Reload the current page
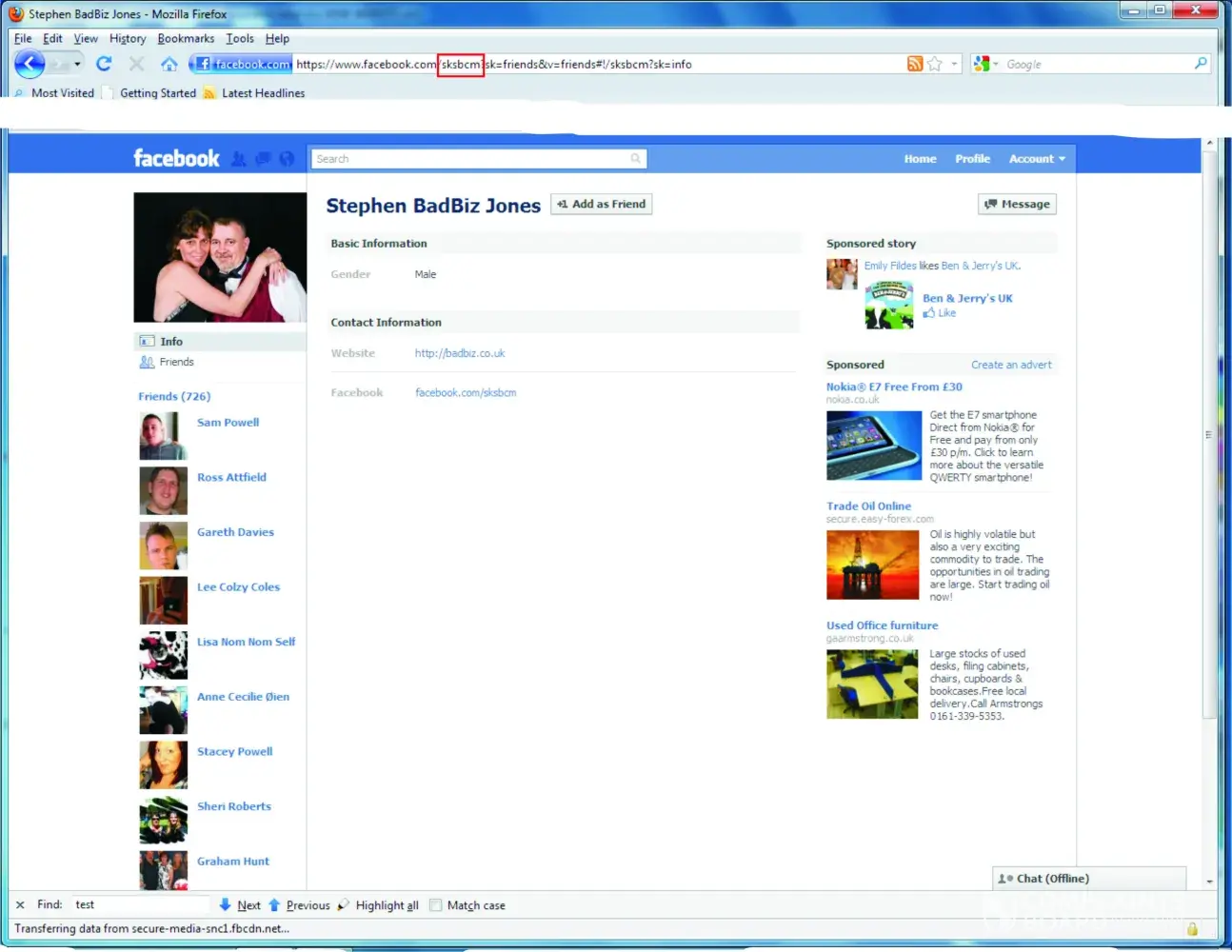The width and height of the screenshot is (1232, 952). [x=104, y=64]
